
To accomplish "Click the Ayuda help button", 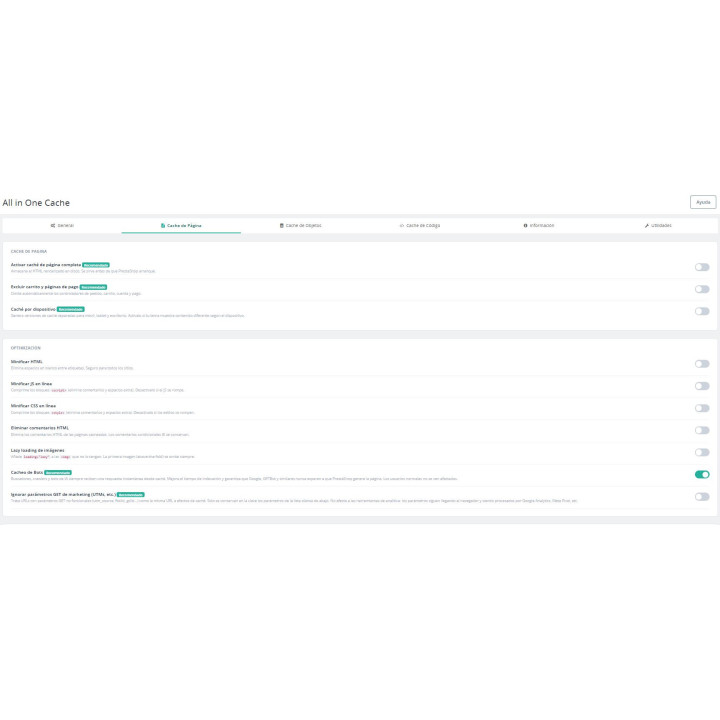I will (x=703, y=202).
